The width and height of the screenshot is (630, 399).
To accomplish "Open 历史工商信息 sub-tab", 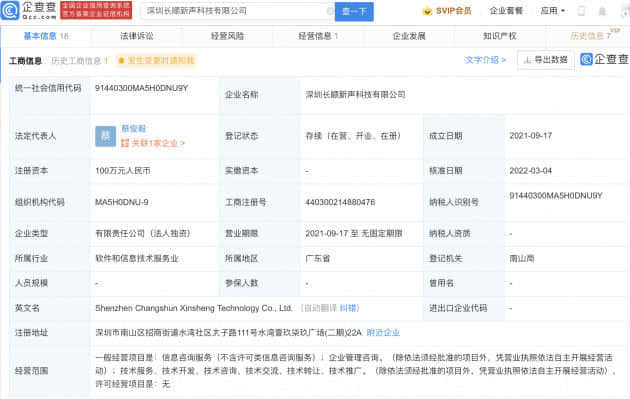I will 80,61.
